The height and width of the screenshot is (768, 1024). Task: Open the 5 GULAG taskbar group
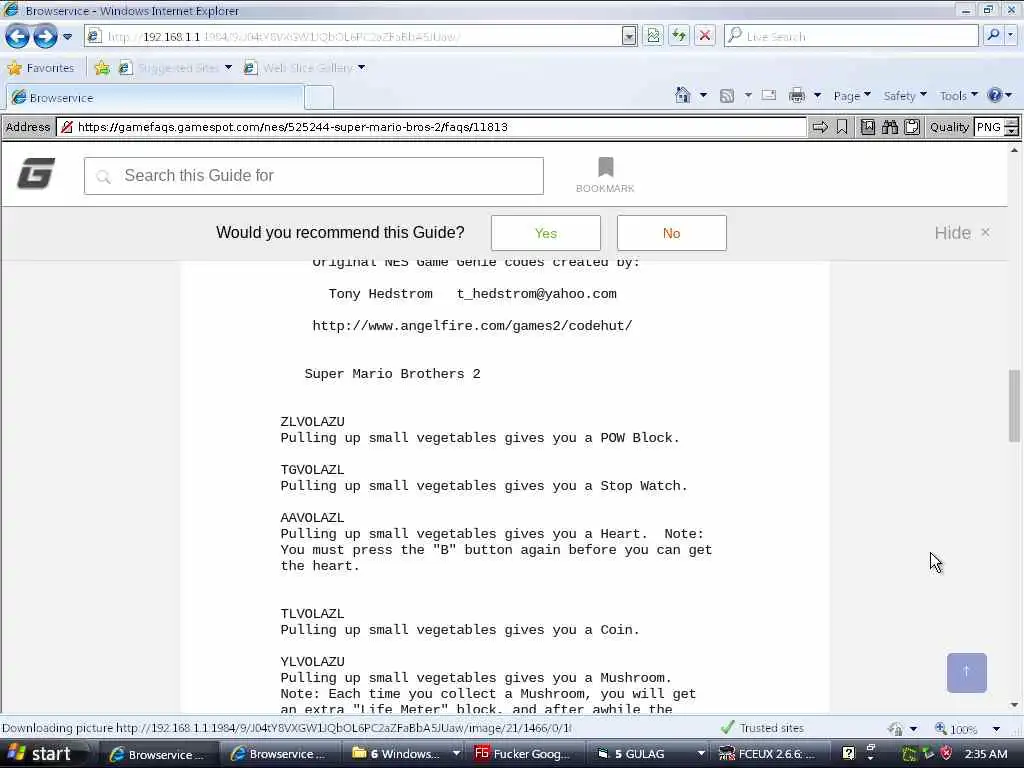click(649, 754)
